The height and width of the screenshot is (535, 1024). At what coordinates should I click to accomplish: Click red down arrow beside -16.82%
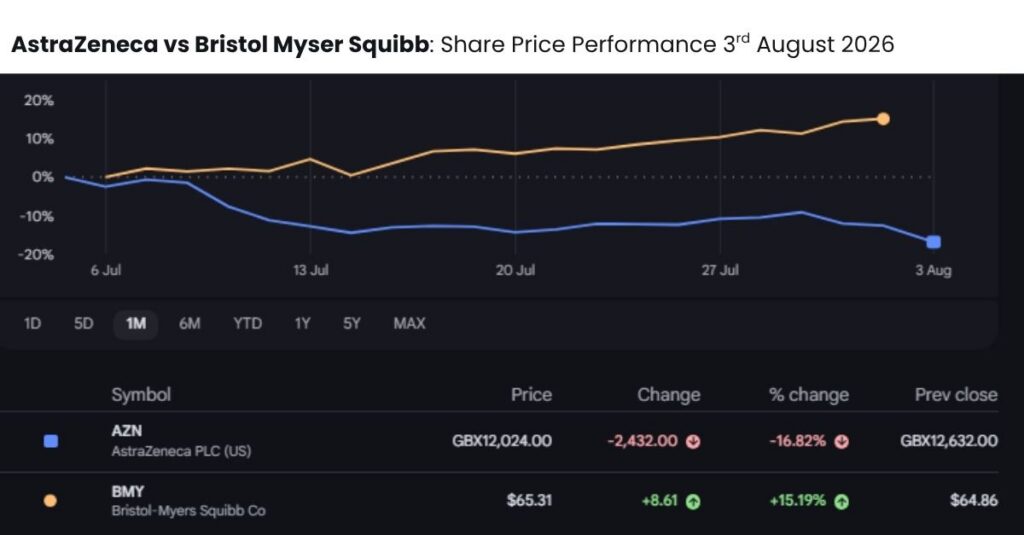(842, 442)
